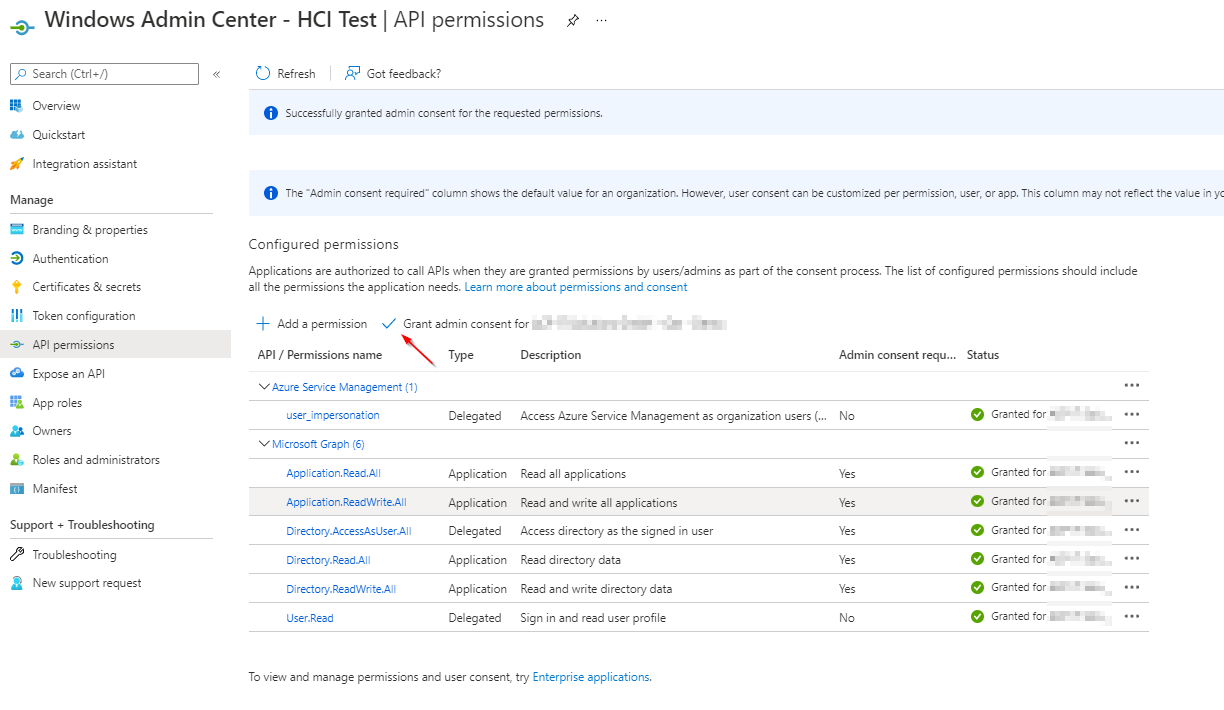Follow Learn more about permissions and consent
Screen dimensions: 1224x710
[x=576, y=287]
